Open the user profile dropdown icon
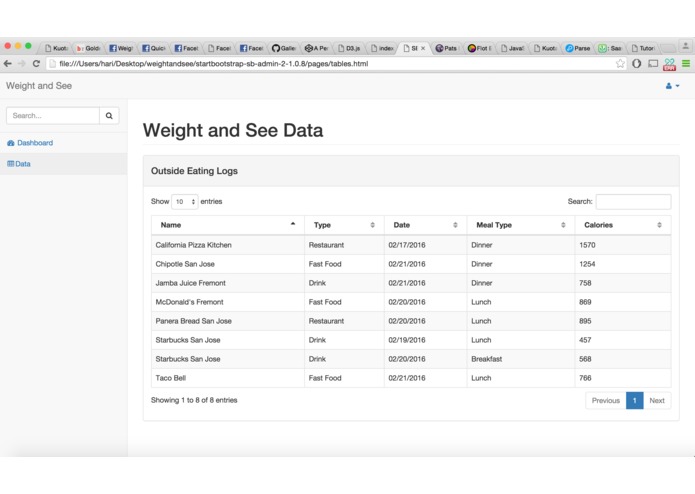This screenshot has height=494, width=695. (x=672, y=86)
